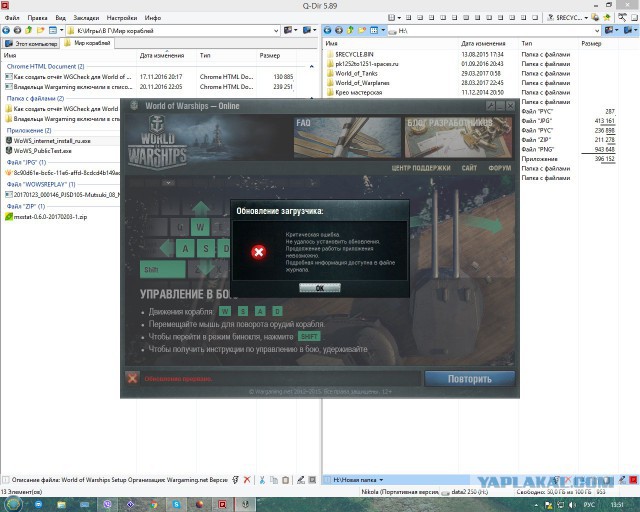Go back in the left pane
This screenshot has width=640, height=512.
6,30
